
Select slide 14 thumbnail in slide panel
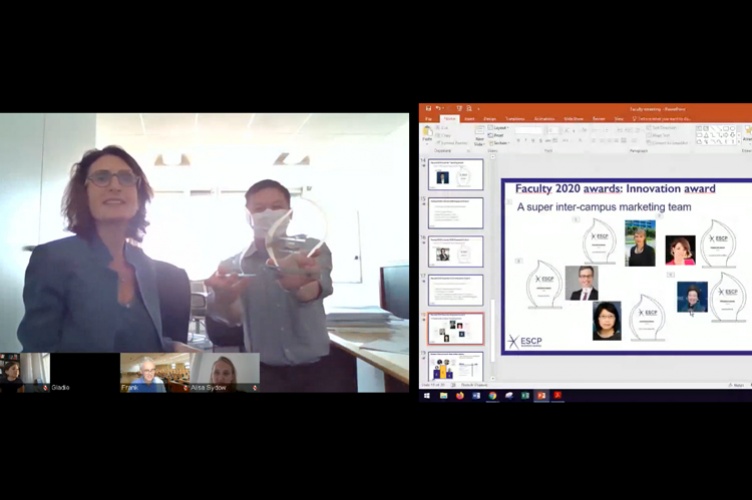click(456, 174)
